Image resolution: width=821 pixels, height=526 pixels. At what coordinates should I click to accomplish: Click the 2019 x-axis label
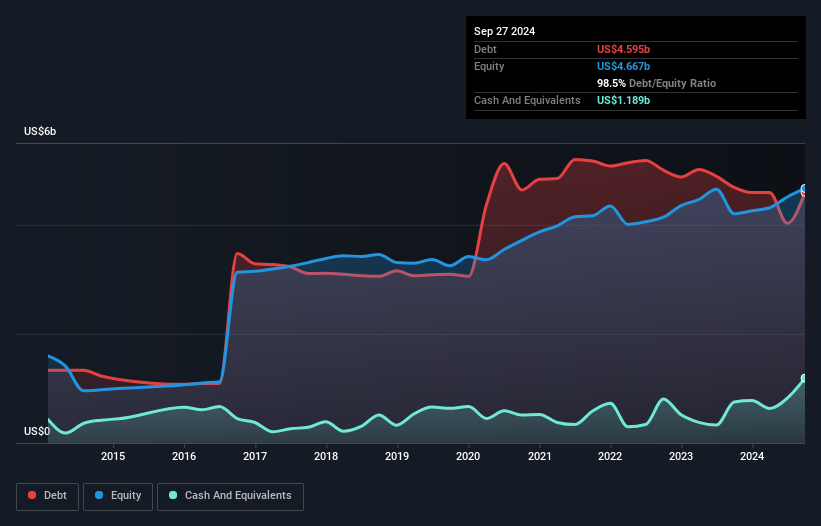(x=397, y=456)
